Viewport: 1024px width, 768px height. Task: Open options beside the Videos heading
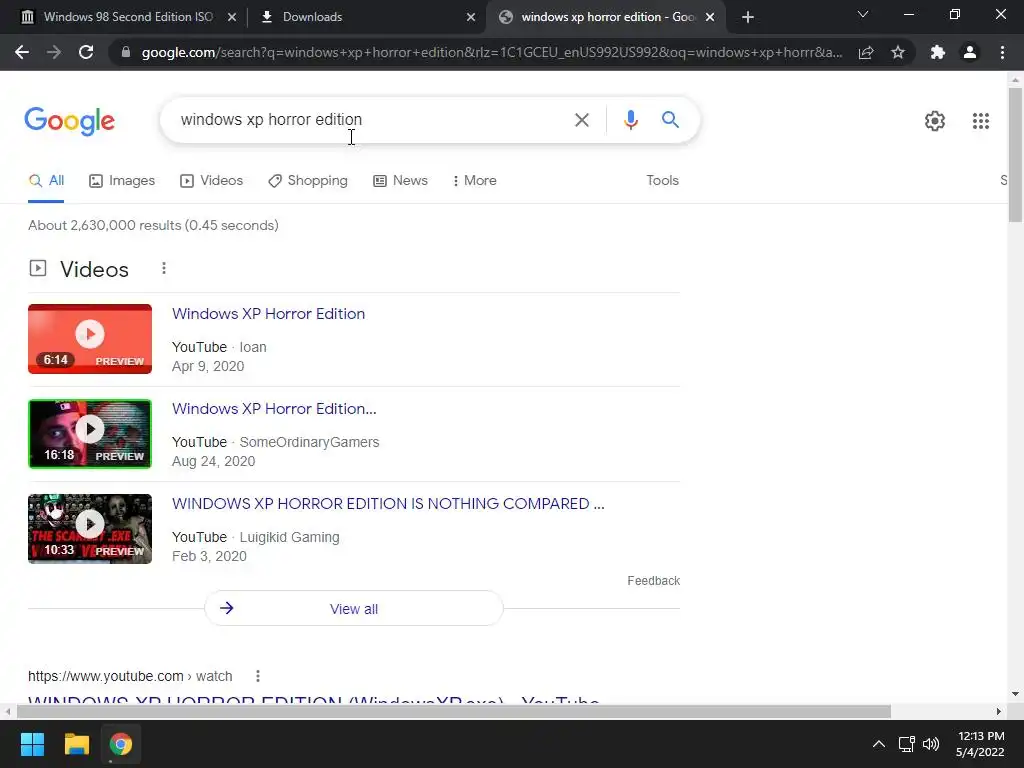(x=164, y=268)
